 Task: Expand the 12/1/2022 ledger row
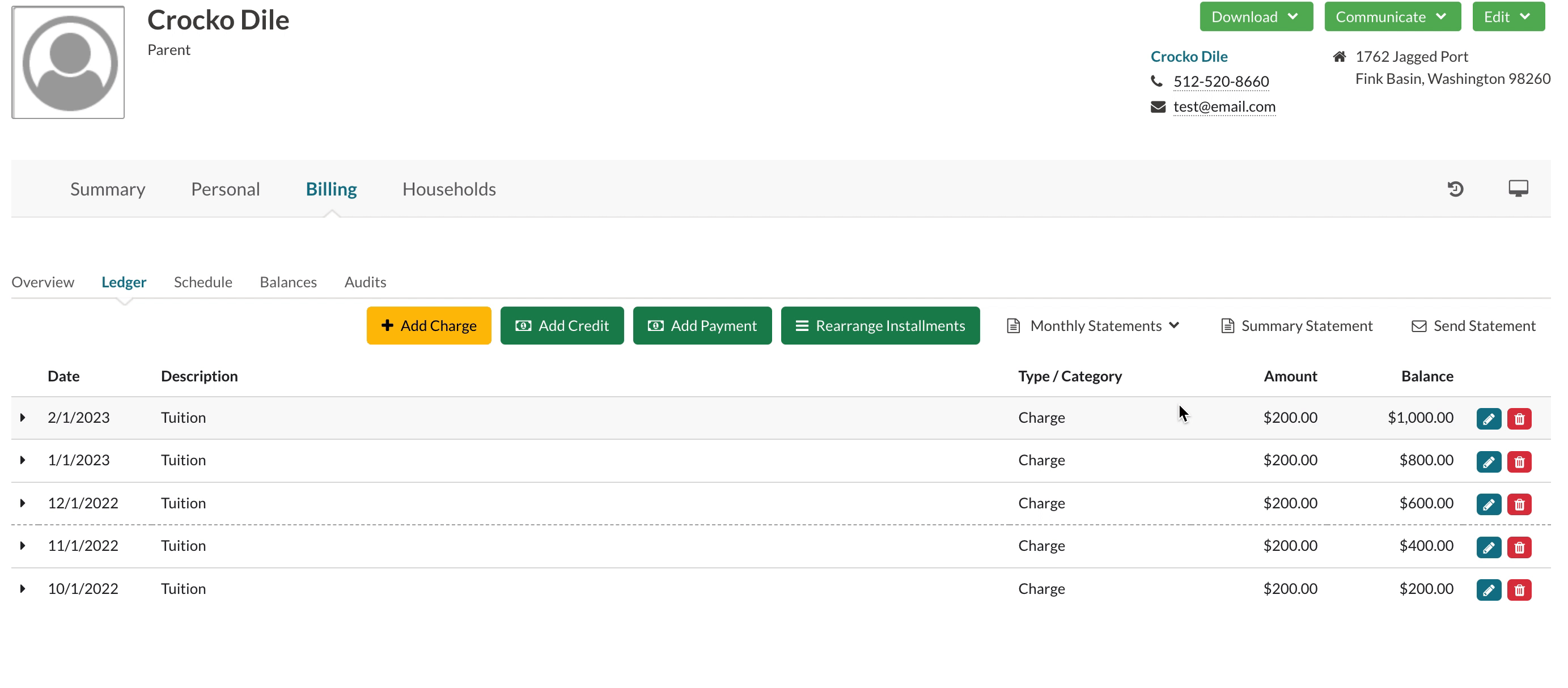[23, 503]
